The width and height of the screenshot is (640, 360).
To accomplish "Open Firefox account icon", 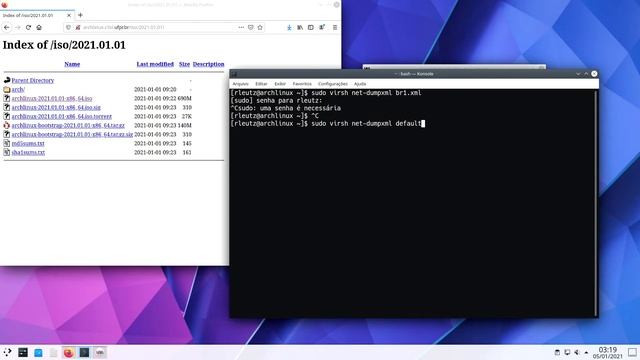I will (322, 27).
